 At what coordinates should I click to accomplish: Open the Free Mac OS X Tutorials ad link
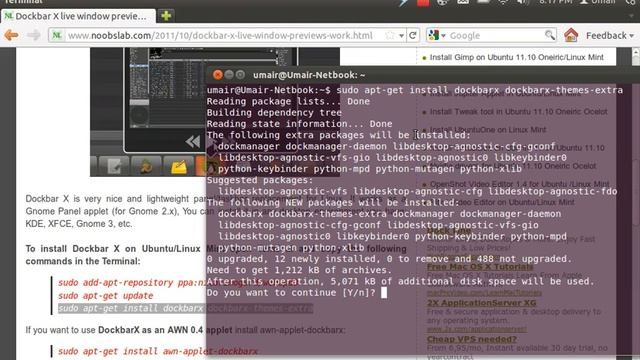tap(480, 267)
